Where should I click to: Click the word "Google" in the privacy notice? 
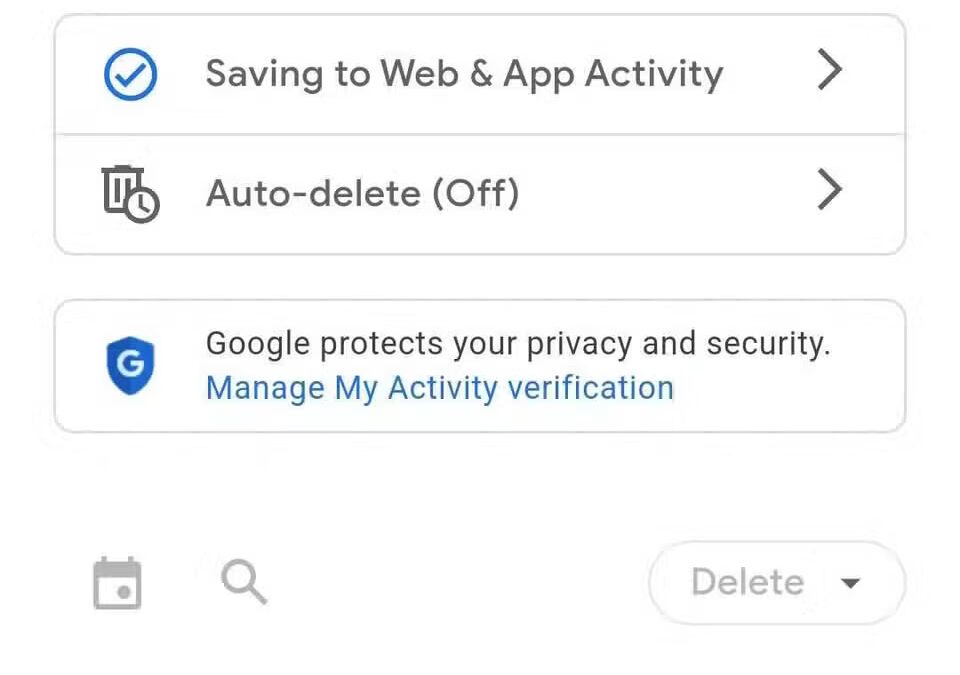tap(258, 344)
